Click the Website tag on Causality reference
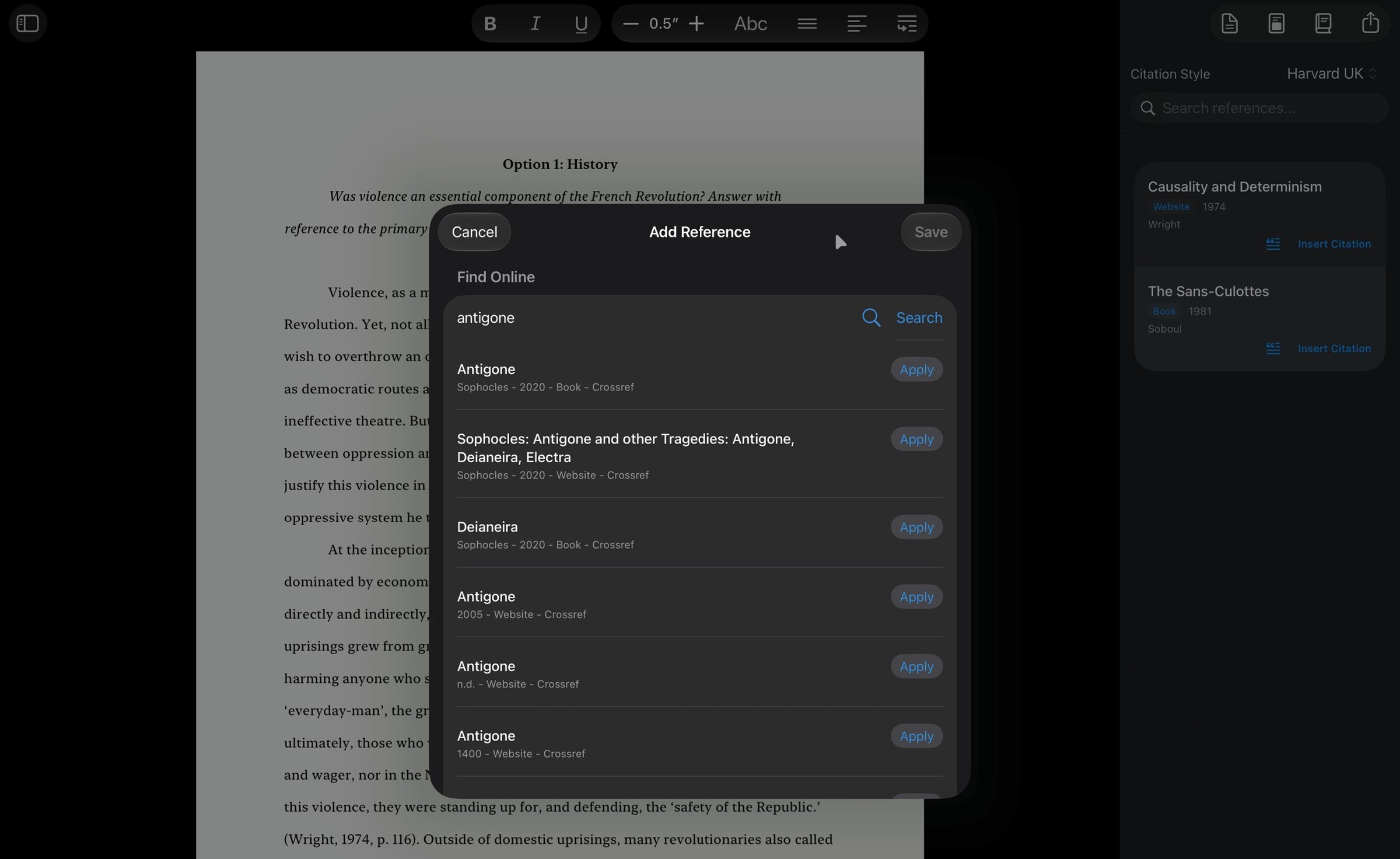The image size is (1400, 859). [1171, 207]
